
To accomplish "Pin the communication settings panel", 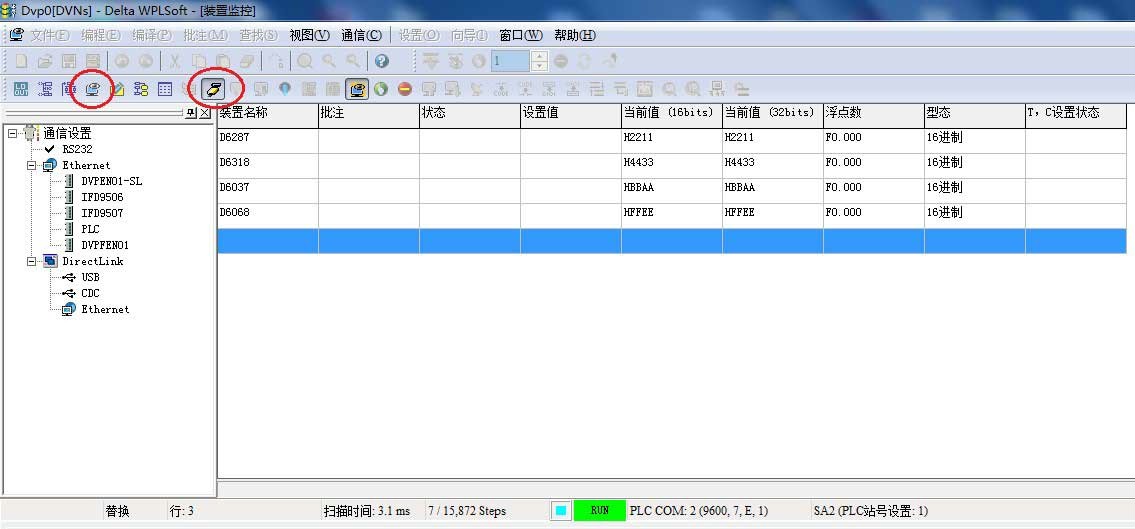I will point(191,113).
